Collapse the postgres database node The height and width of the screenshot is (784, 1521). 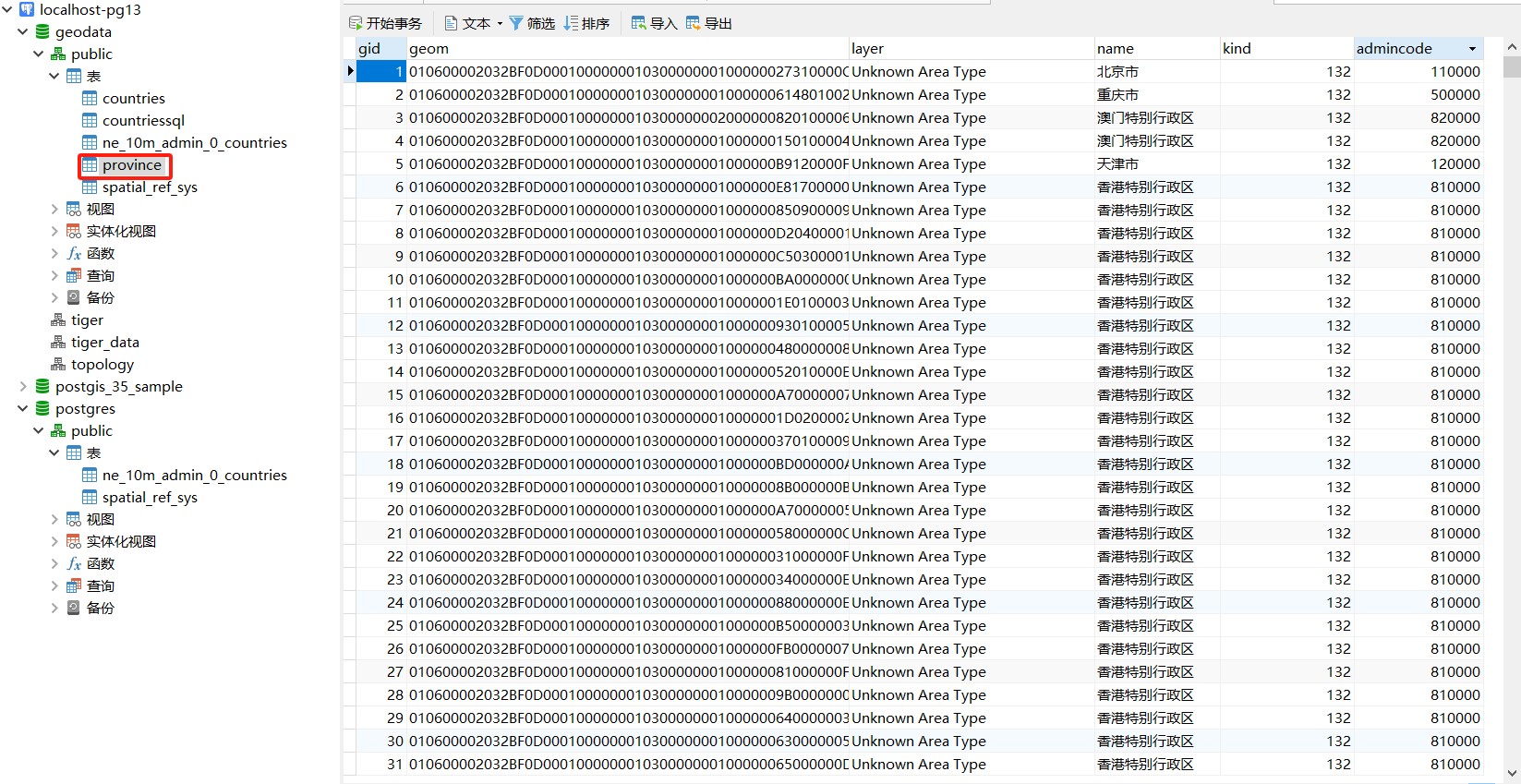23,408
